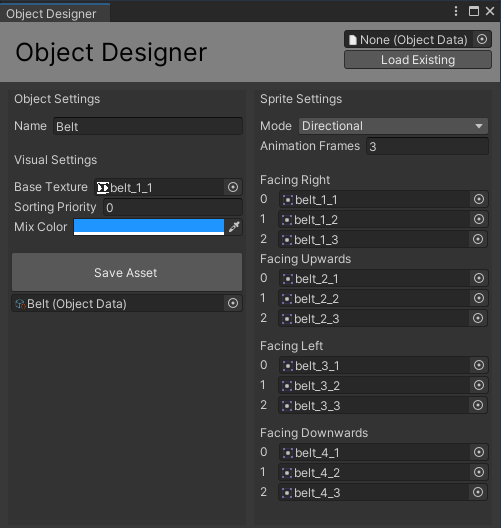Open picker for belt_2_3 sprite slot

(x=478, y=318)
